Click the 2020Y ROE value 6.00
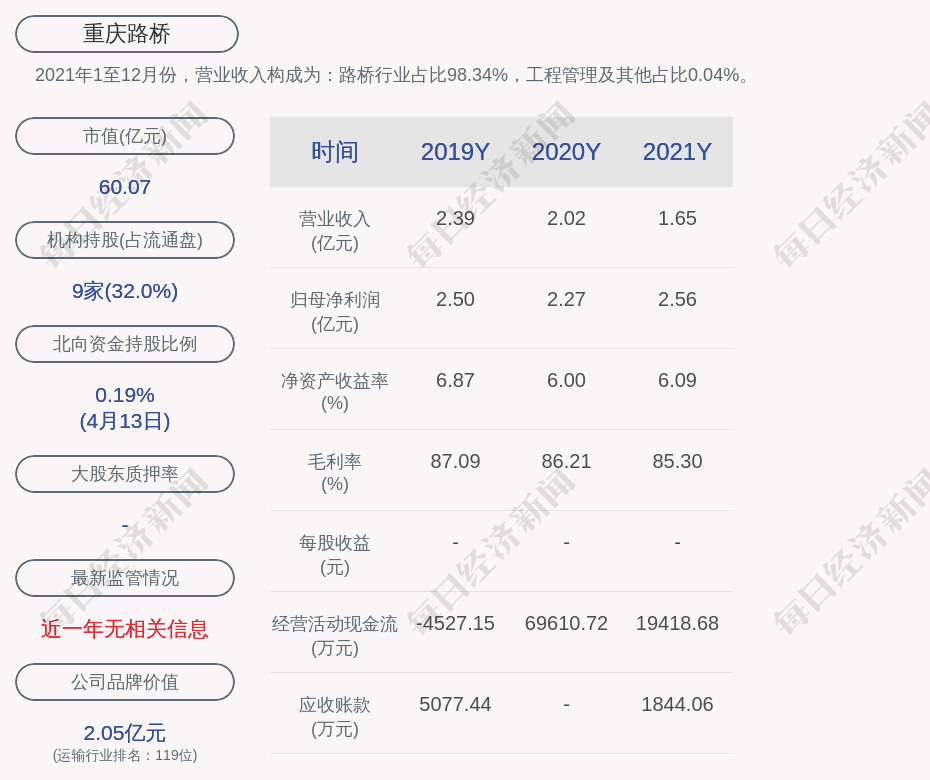The image size is (930, 780). (x=566, y=380)
